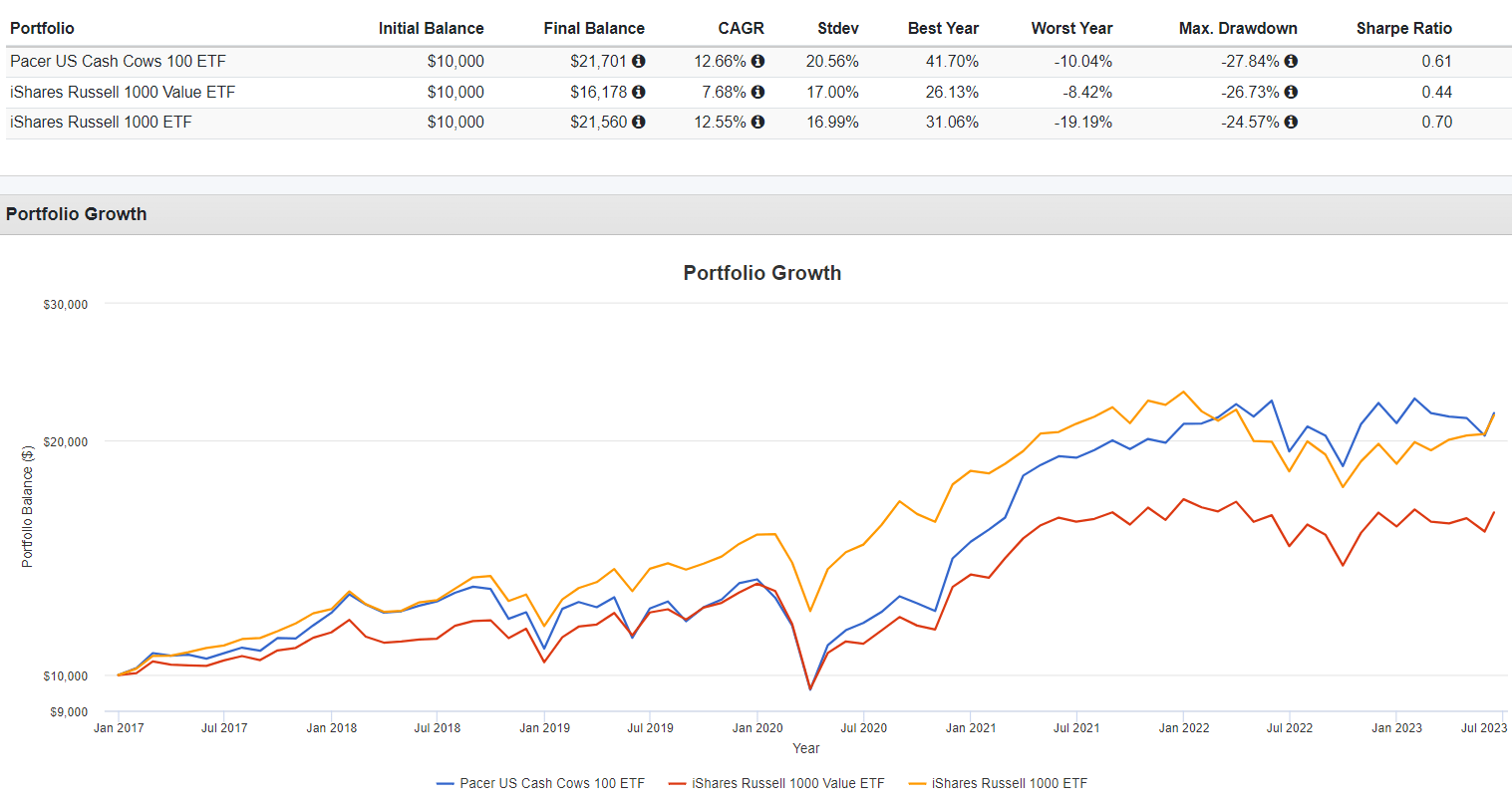Click the CAGR column header
1512x803 pixels.
[x=741, y=28]
